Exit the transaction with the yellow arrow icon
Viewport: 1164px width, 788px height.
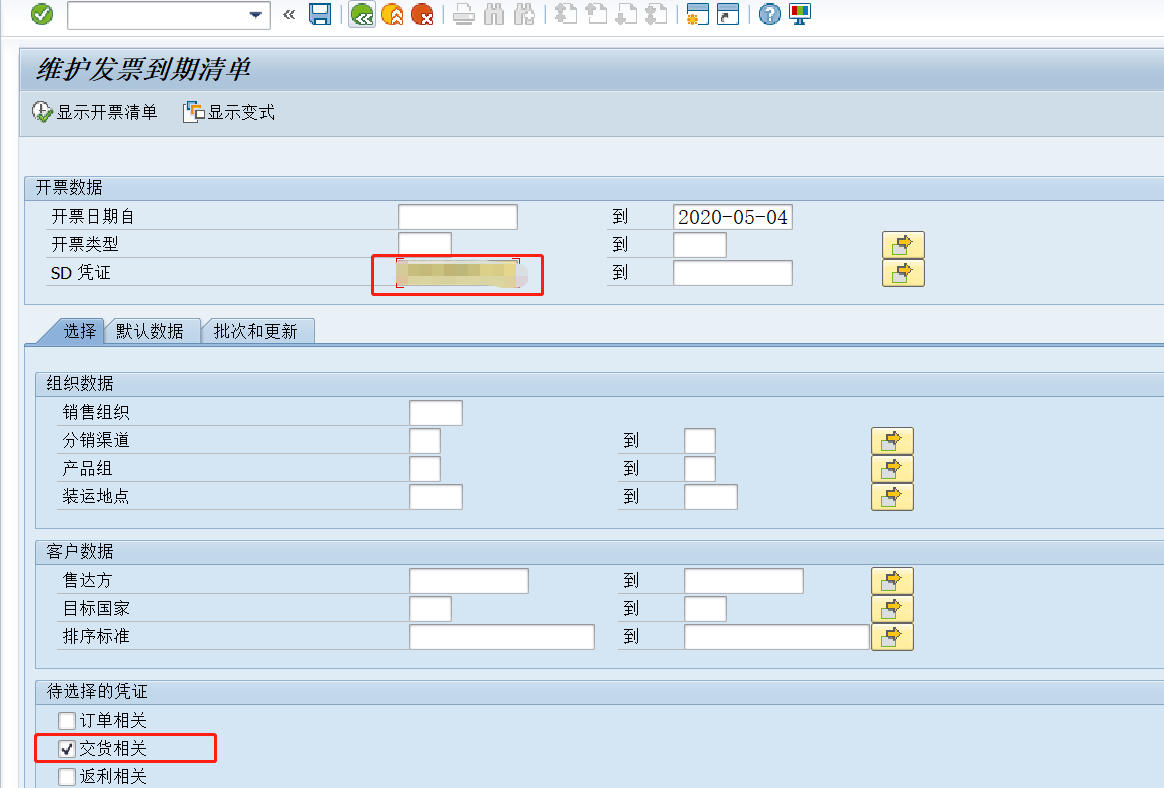coord(391,15)
